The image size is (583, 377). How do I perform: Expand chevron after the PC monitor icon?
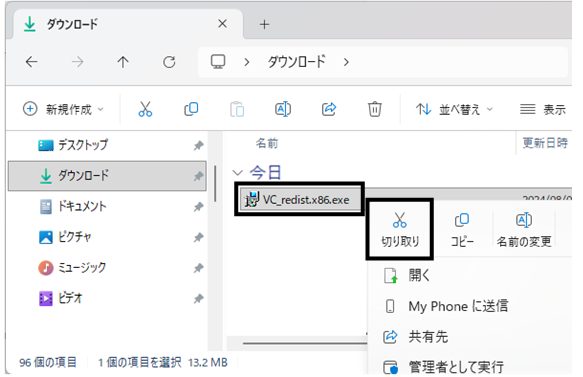coord(247,62)
